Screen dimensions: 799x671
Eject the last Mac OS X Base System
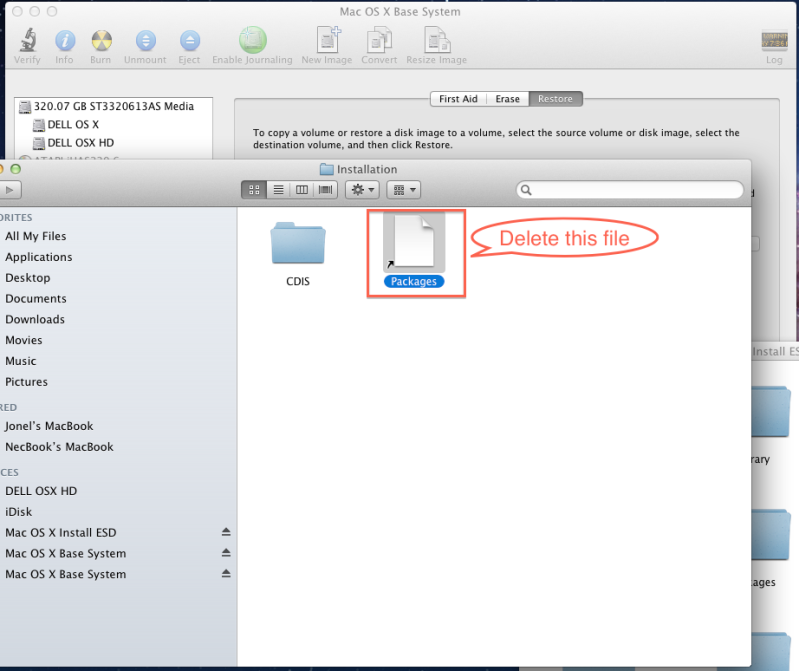226,574
